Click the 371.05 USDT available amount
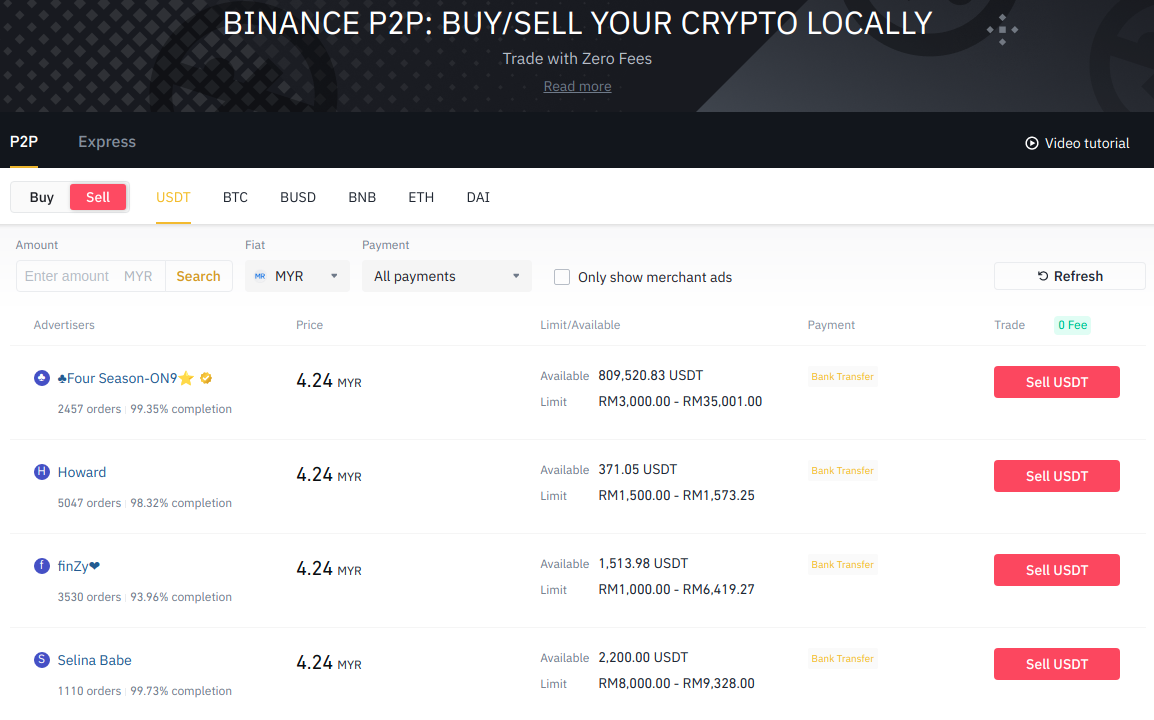This screenshot has width=1154, height=720. pyautogui.click(x=637, y=470)
